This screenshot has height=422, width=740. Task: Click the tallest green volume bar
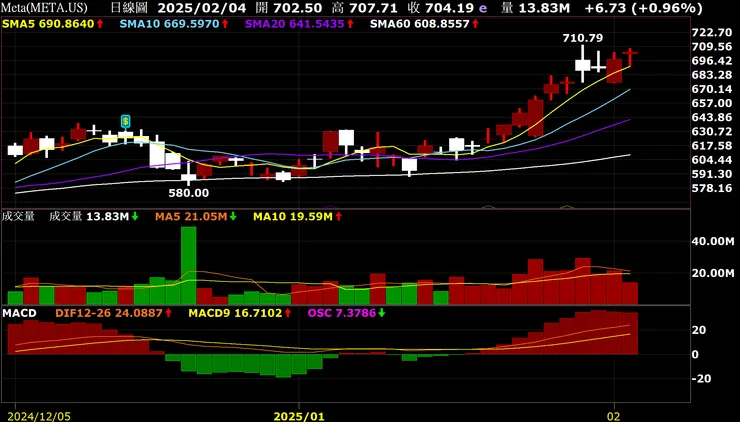point(189,265)
